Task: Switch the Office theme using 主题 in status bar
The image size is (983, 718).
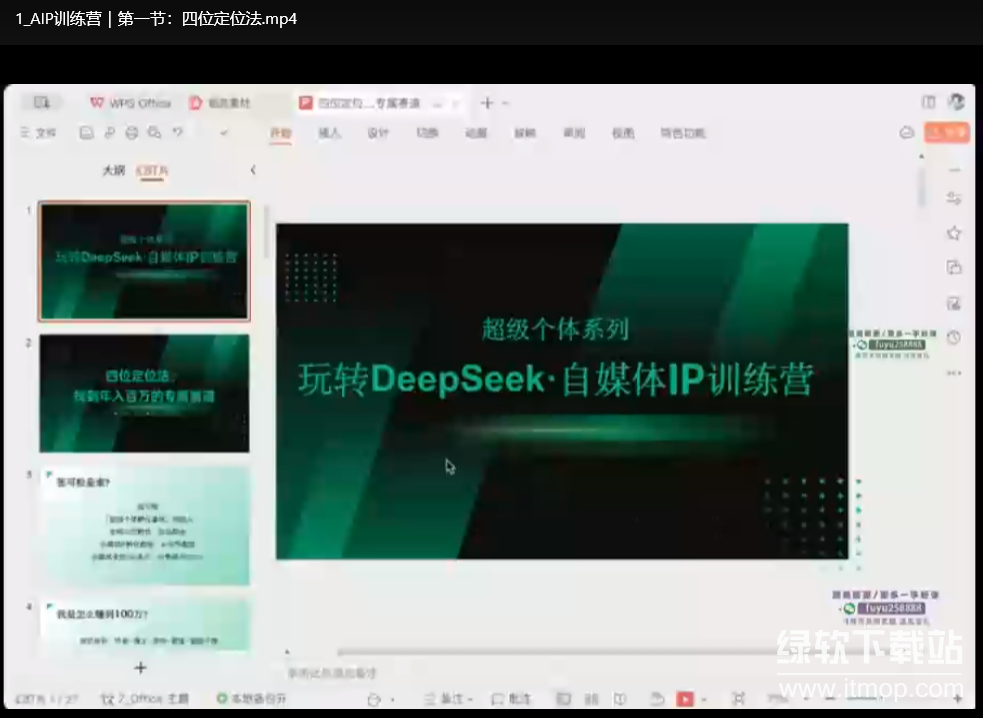Action: click(x=160, y=698)
